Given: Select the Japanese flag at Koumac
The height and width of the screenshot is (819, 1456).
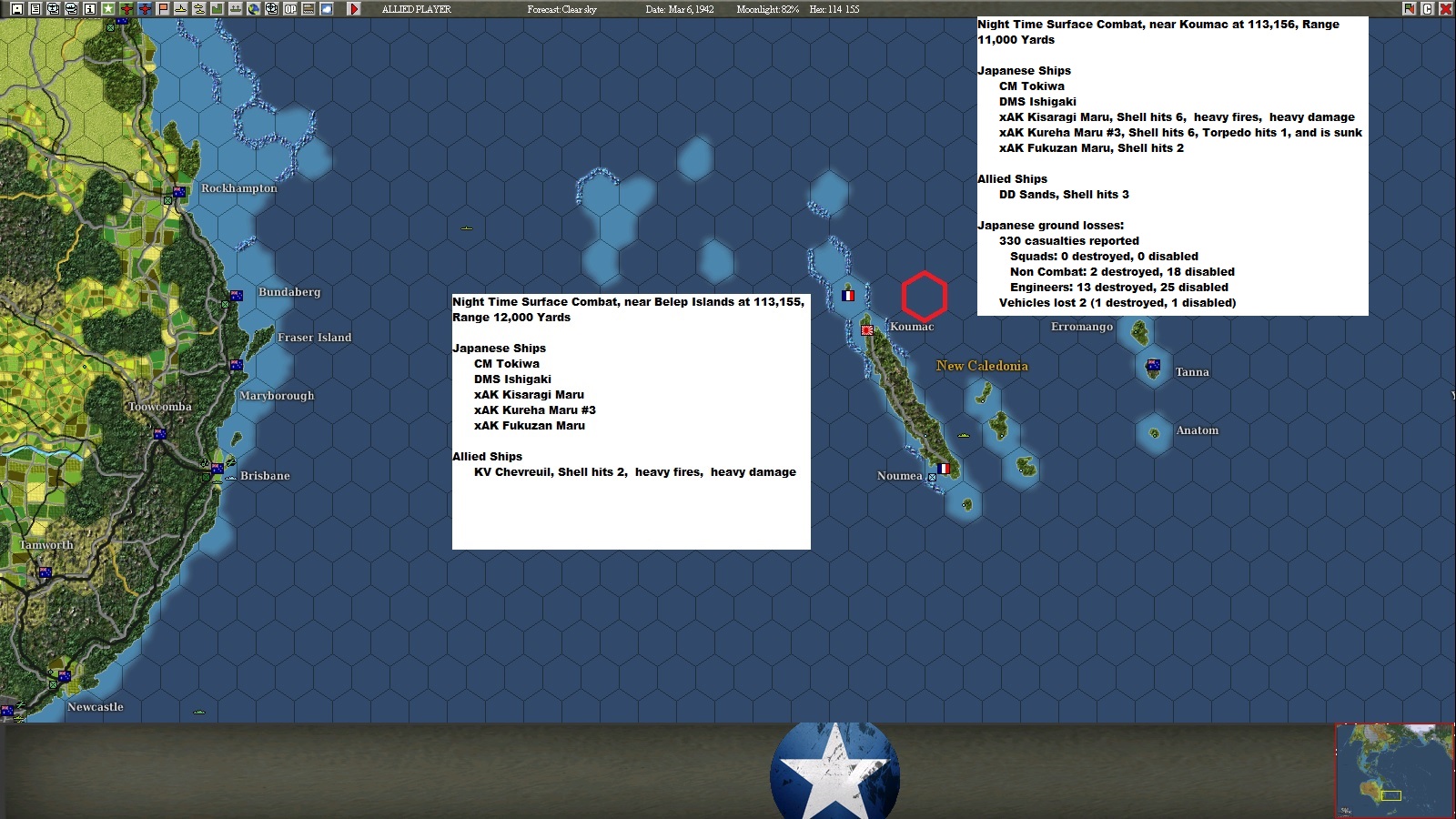Looking at the screenshot, I should [x=867, y=329].
